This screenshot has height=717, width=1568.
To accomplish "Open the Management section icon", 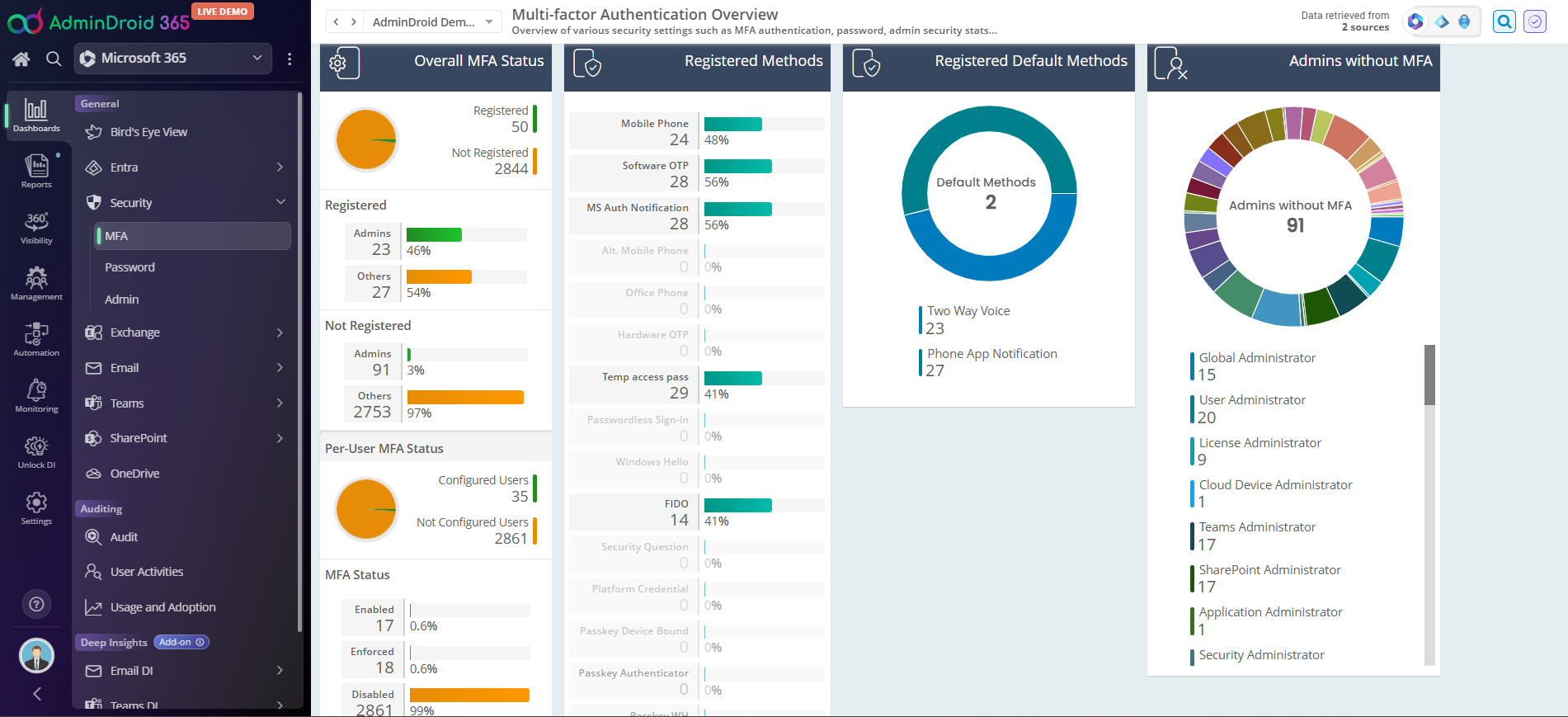I will 36,283.
